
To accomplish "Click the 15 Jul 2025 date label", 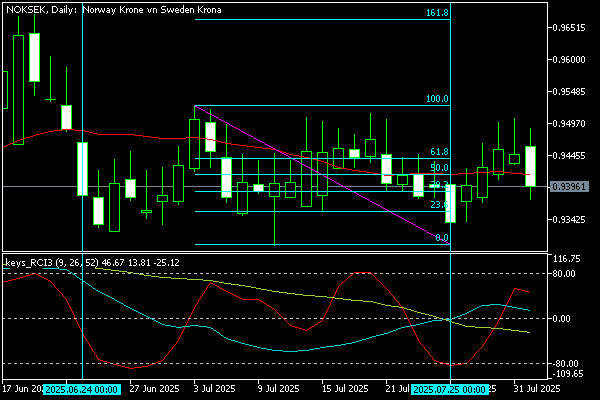I will (x=345, y=389).
